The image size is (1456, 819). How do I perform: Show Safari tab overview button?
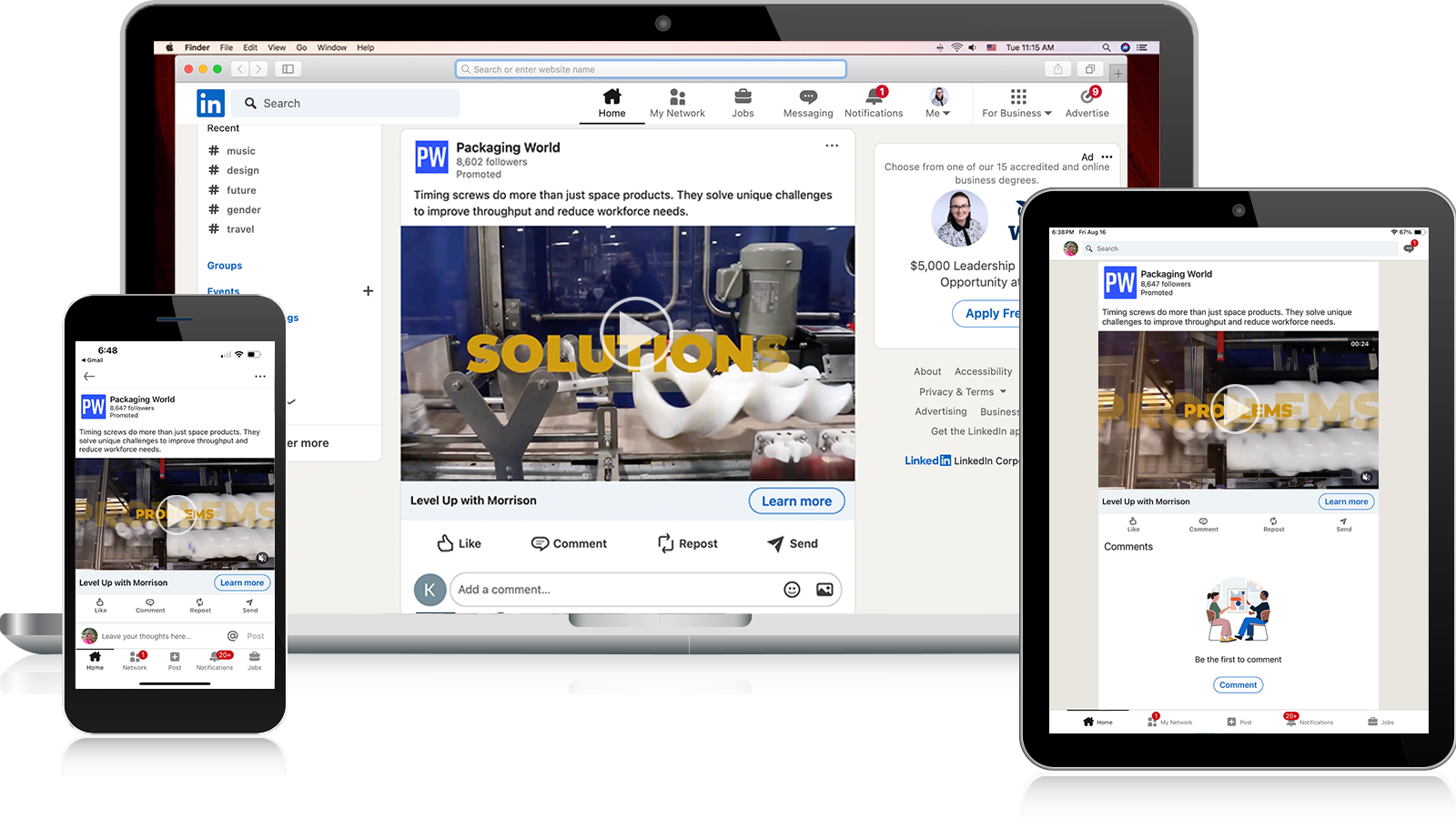tap(1090, 69)
